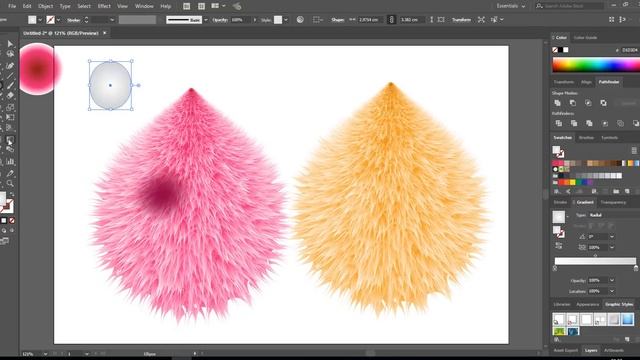Click the right gradient stop on slider
Viewport: 640px width, 360px height.
click(x=636, y=268)
